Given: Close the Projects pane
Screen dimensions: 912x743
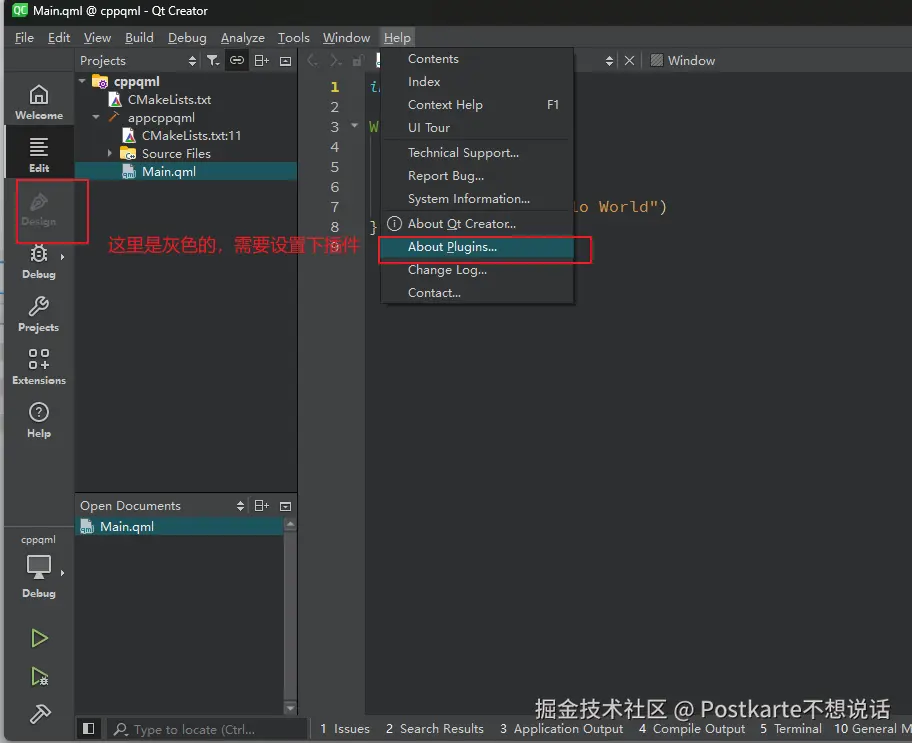Looking at the screenshot, I should pyautogui.click(x=285, y=61).
